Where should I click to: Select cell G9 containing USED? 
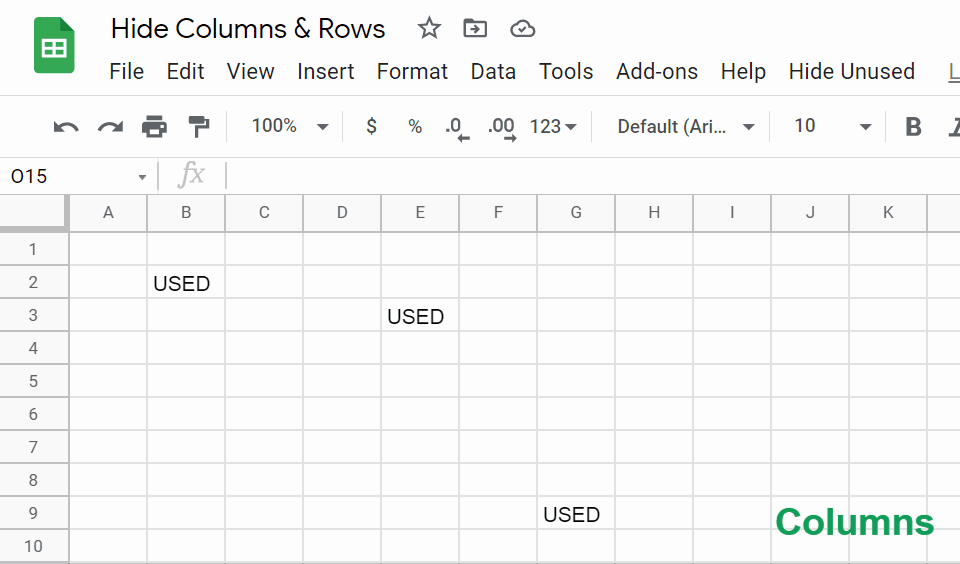point(576,513)
